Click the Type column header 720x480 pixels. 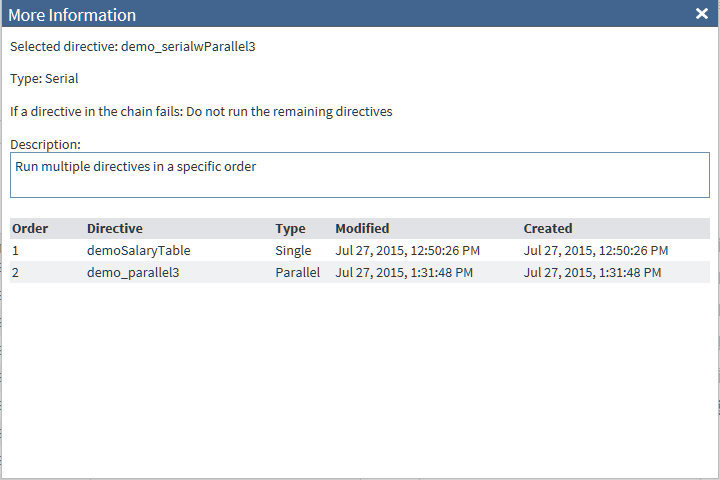pos(290,229)
